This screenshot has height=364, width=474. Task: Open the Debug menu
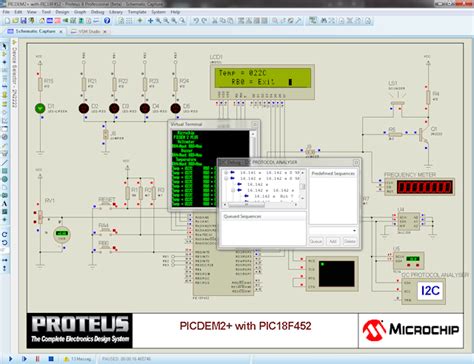point(97,12)
